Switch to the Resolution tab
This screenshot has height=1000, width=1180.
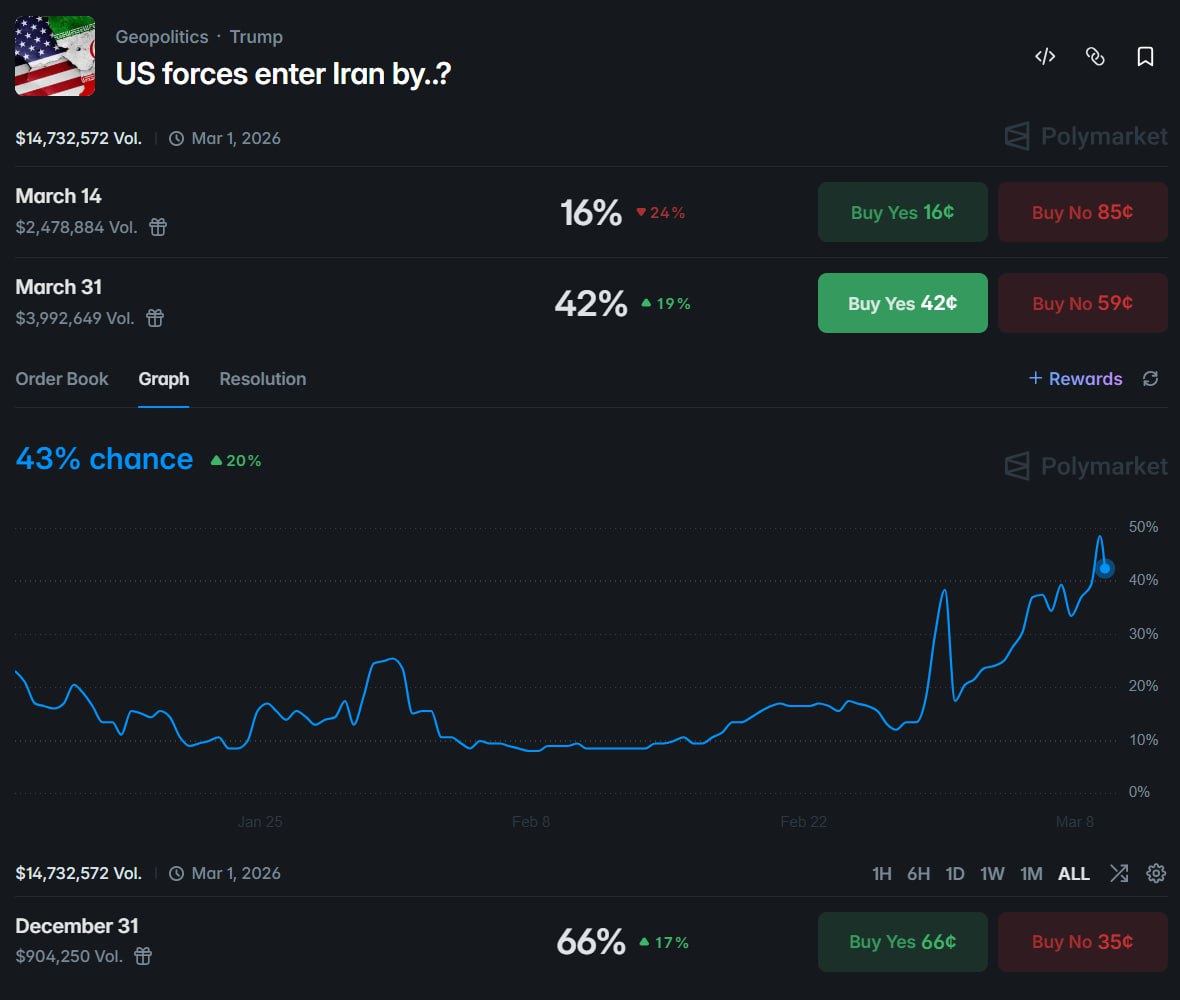pyautogui.click(x=262, y=379)
